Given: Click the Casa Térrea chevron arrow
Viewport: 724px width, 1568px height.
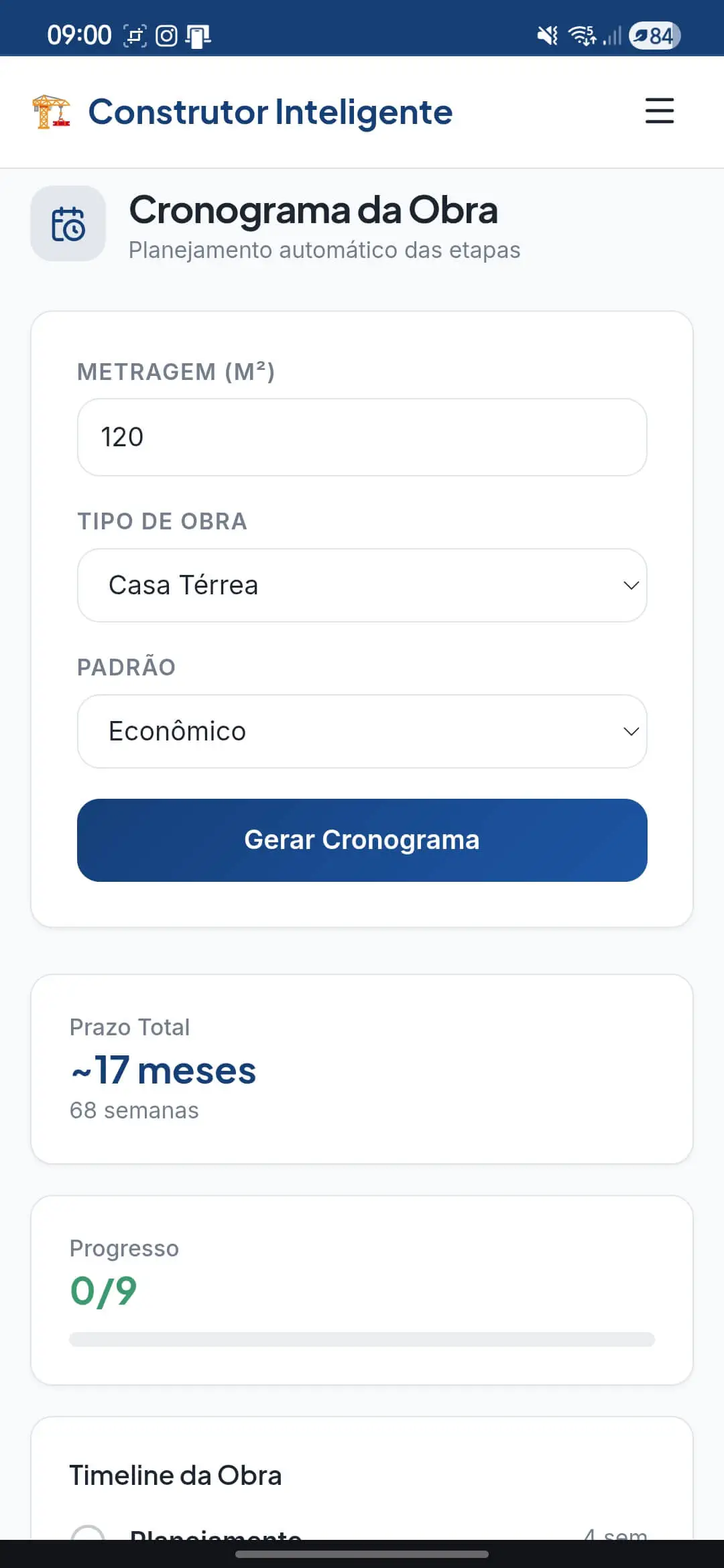Looking at the screenshot, I should tap(631, 585).
